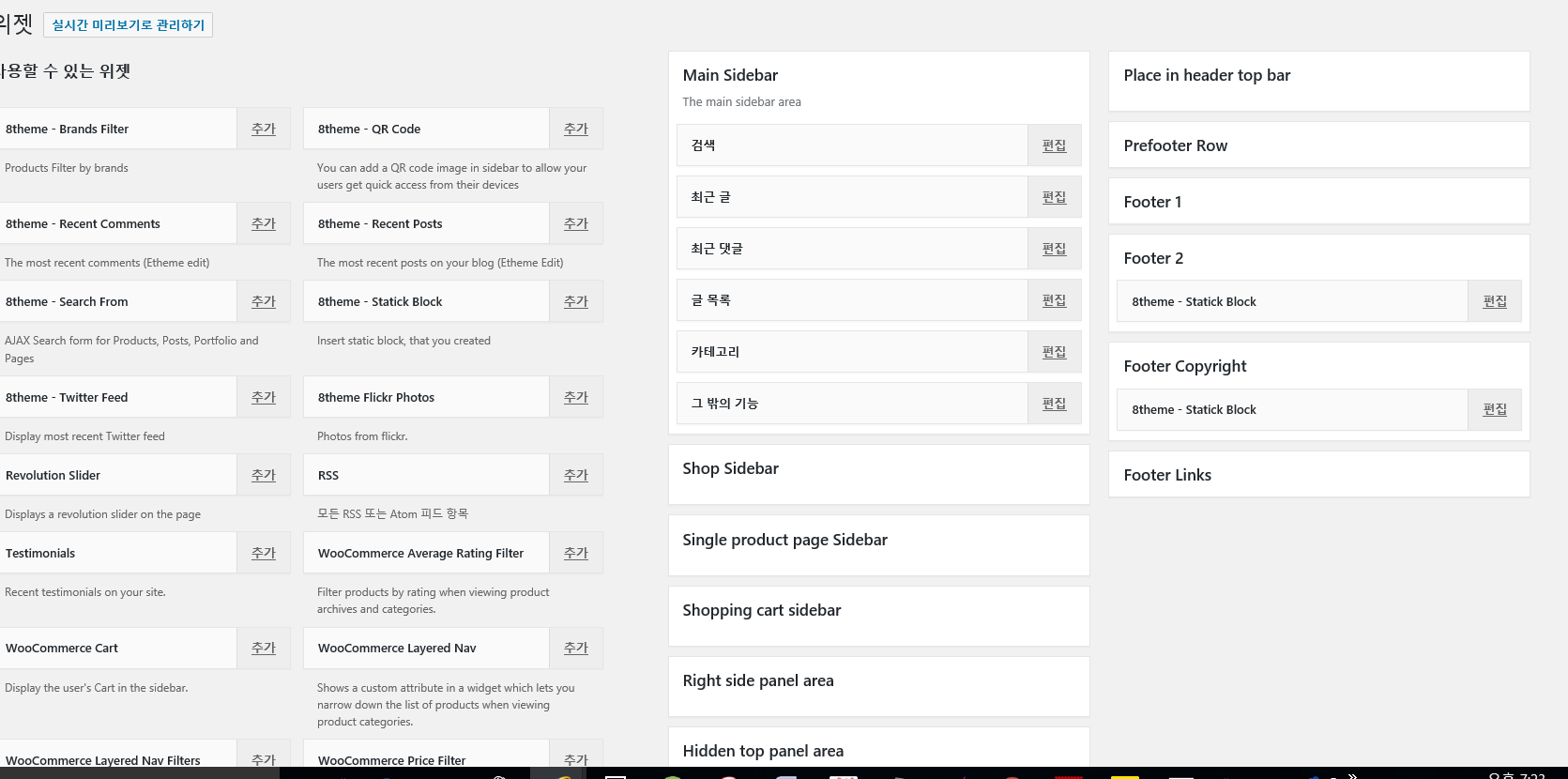Screen dimensions: 1568x779
Task: Add the Revolution Slider widget
Action: pyautogui.click(x=264, y=475)
